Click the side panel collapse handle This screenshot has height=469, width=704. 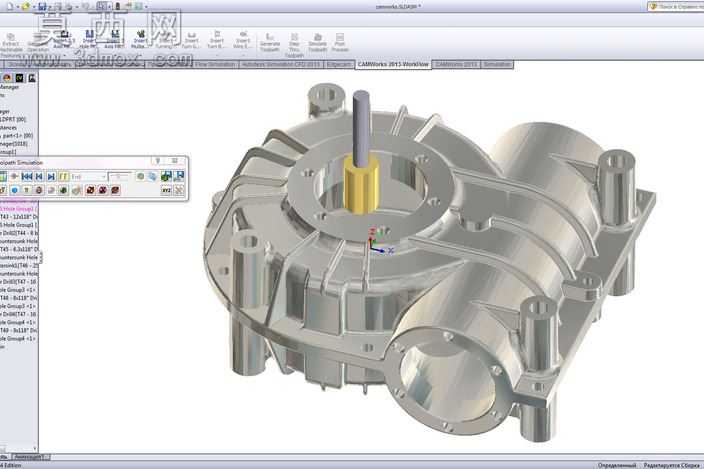coord(40,258)
